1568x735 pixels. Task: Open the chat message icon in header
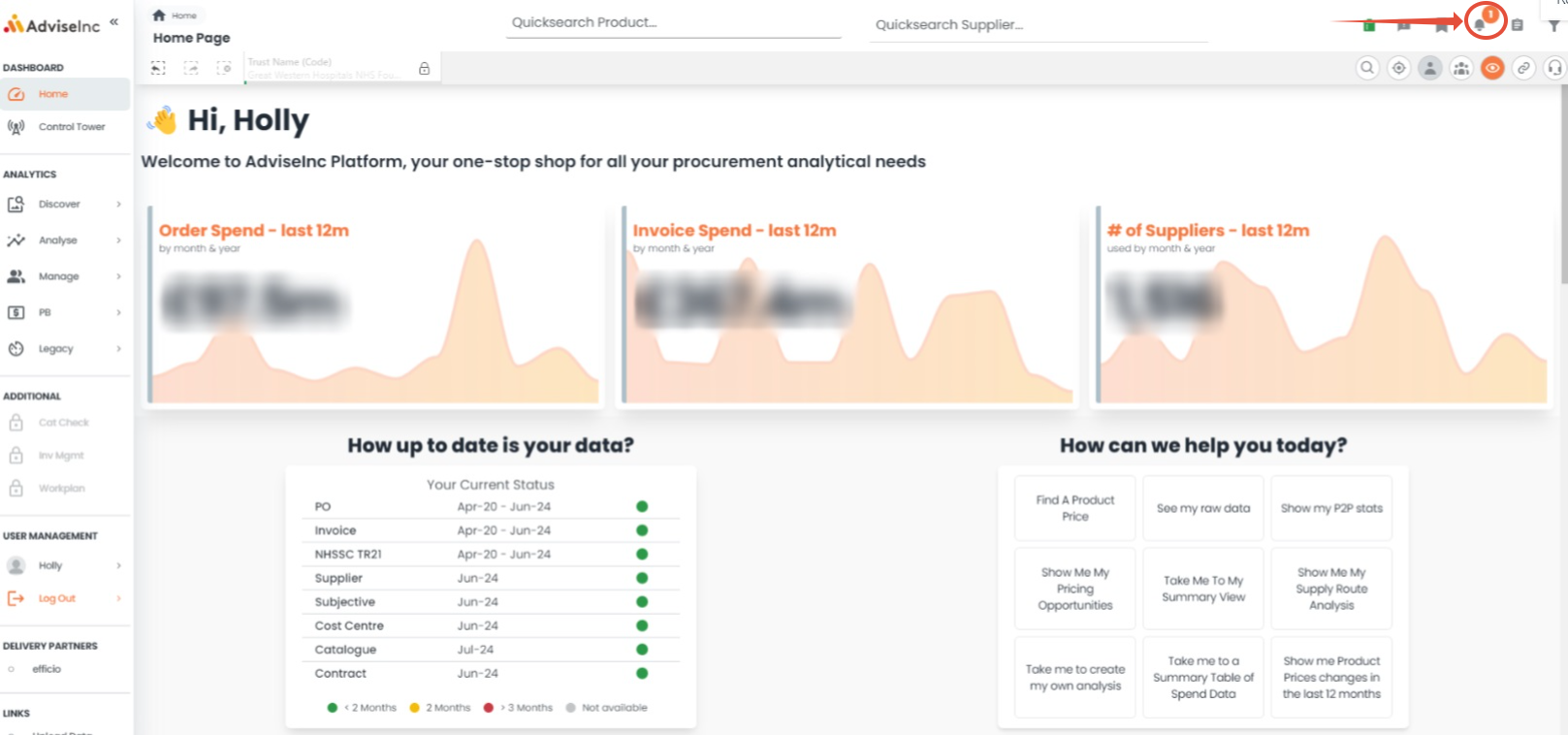[1403, 25]
